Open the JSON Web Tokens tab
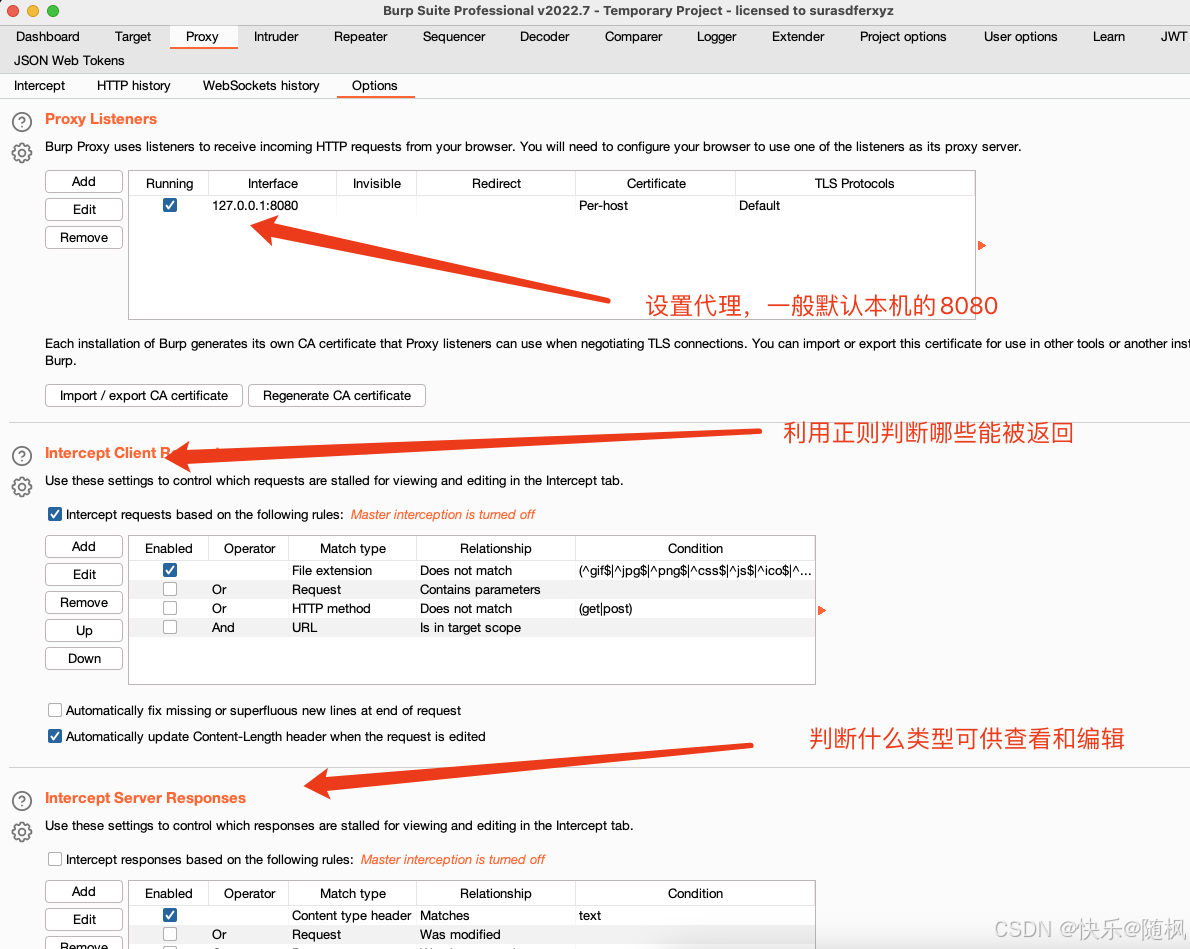The height and width of the screenshot is (949, 1190). (x=69, y=60)
